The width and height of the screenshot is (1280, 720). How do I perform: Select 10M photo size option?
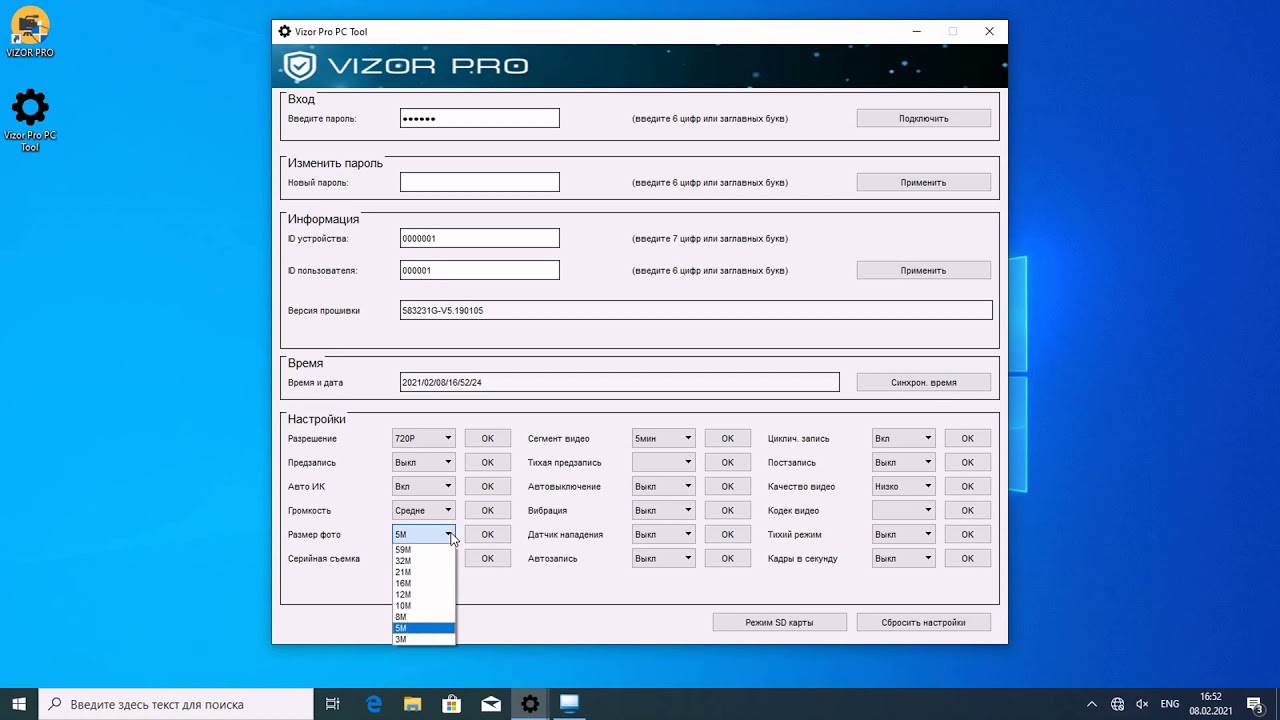point(424,606)
